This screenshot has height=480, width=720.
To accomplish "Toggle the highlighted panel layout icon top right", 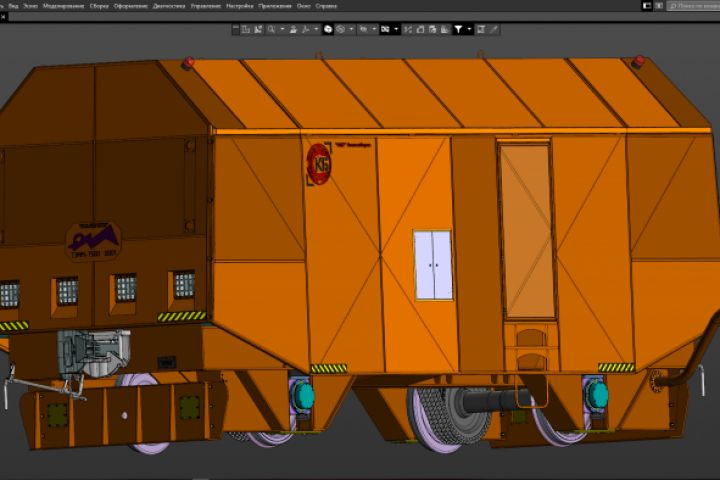I will click(647, 6).
